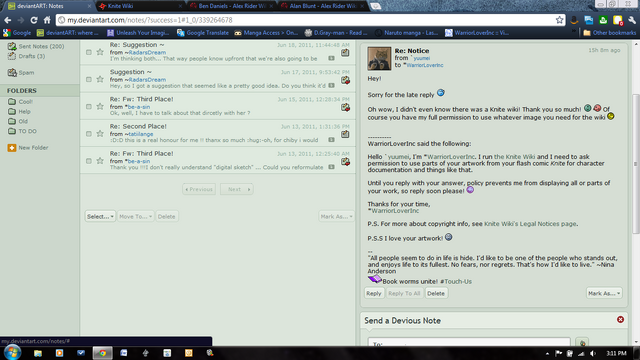Open Sent Notes (200) folder
This screenshot has height=360, width=640.
click(41, 46)
